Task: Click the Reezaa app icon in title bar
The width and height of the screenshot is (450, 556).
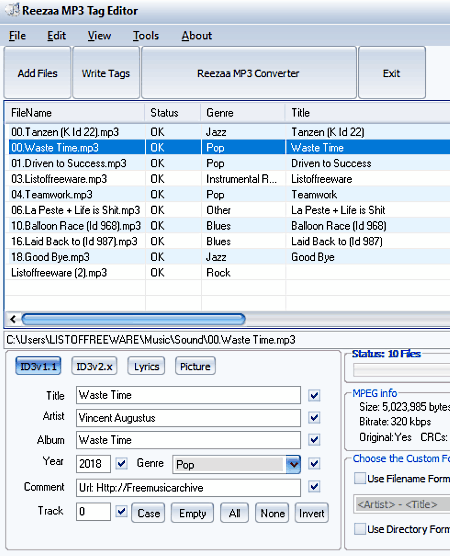Action: coord(13,10)
